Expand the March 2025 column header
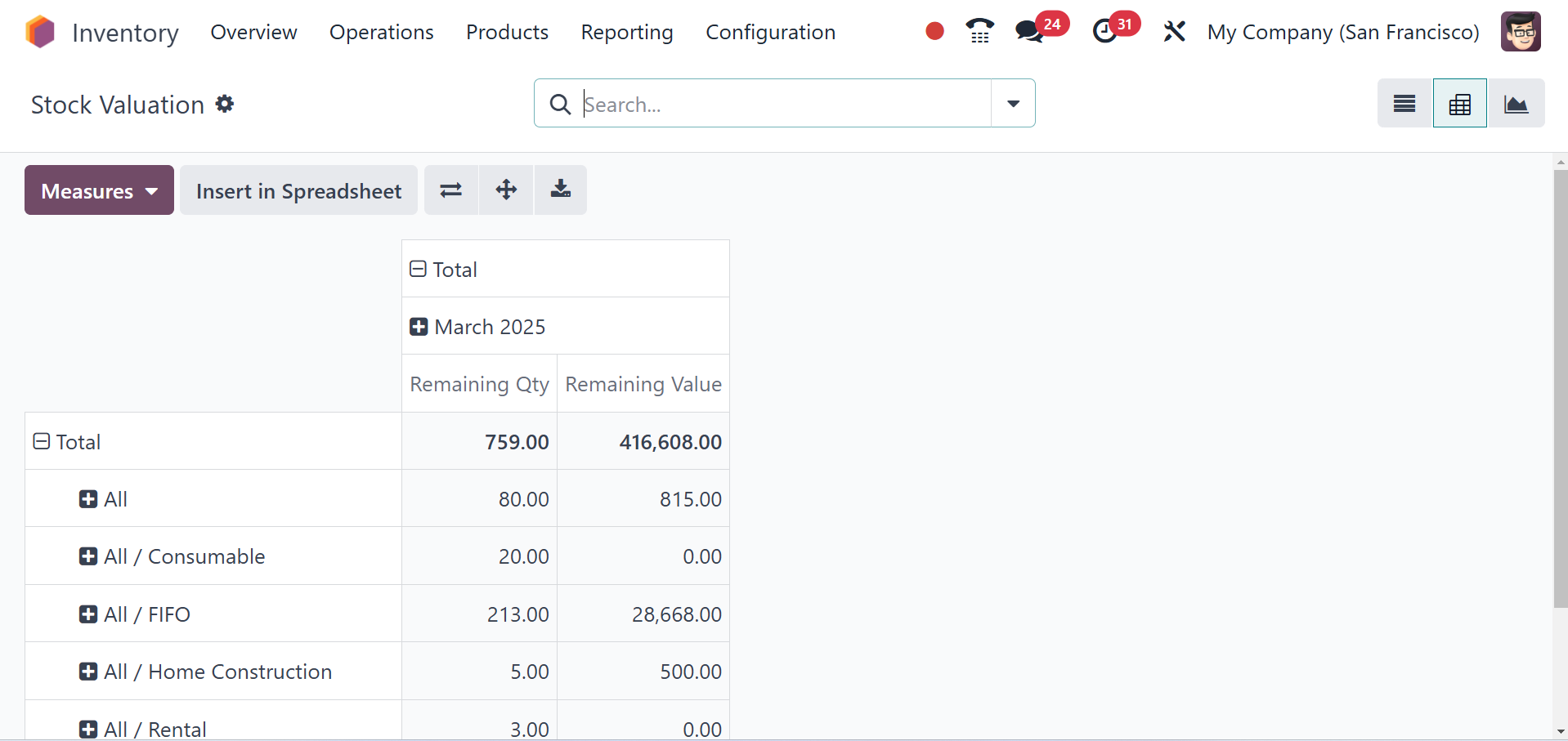1568x741 pixels. 419,327
